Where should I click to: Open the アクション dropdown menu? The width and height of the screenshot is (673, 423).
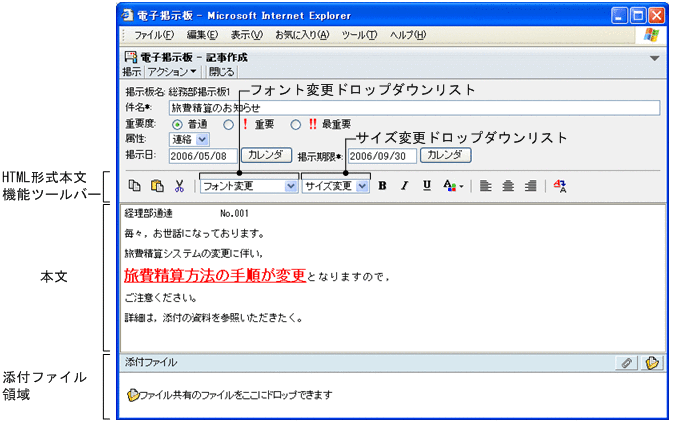pos(172,72)
